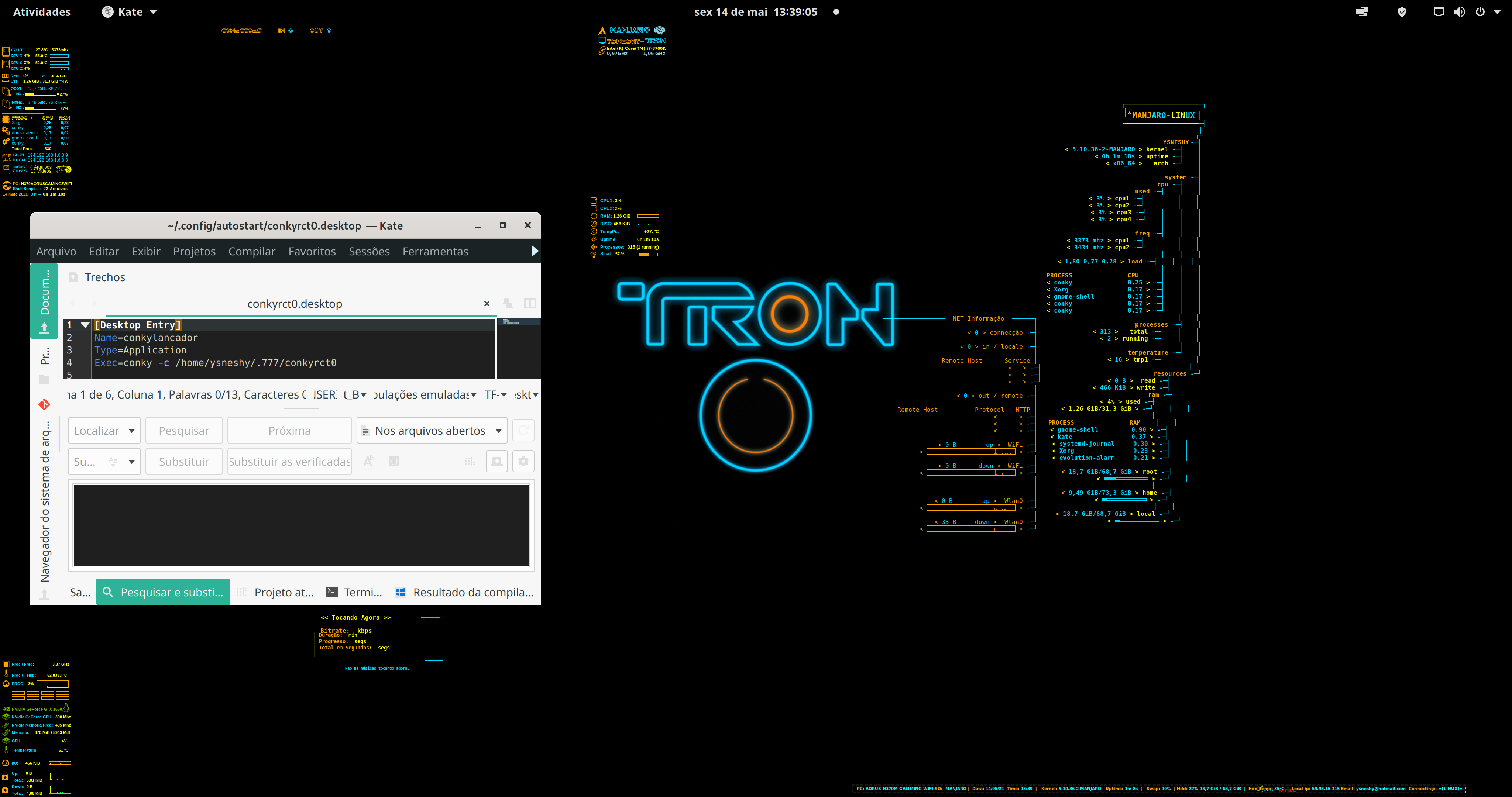
Task: Select the conkyrct0.desktop document tab
Action: coord(295,303)
